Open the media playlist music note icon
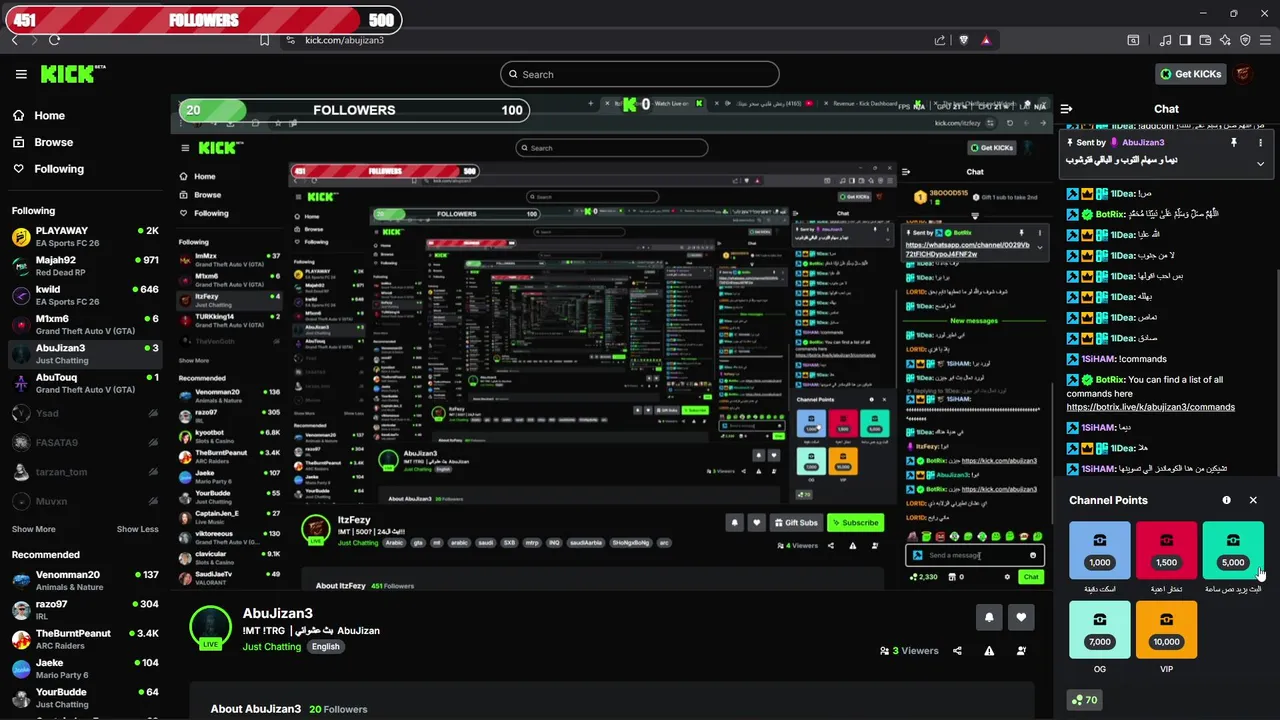1280x720 pixels. tap(1166, 40)
